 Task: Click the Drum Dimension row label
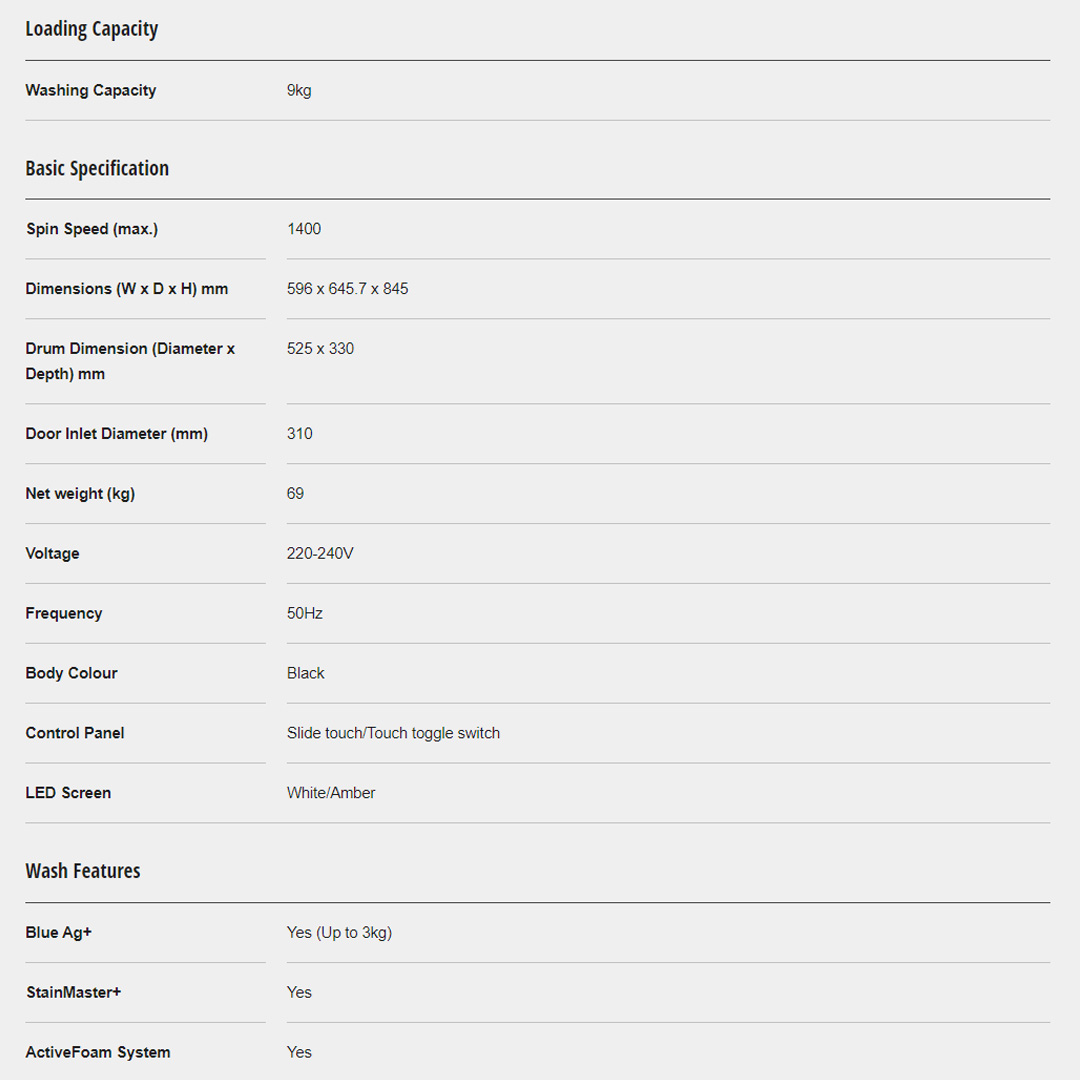click(130, 361)
